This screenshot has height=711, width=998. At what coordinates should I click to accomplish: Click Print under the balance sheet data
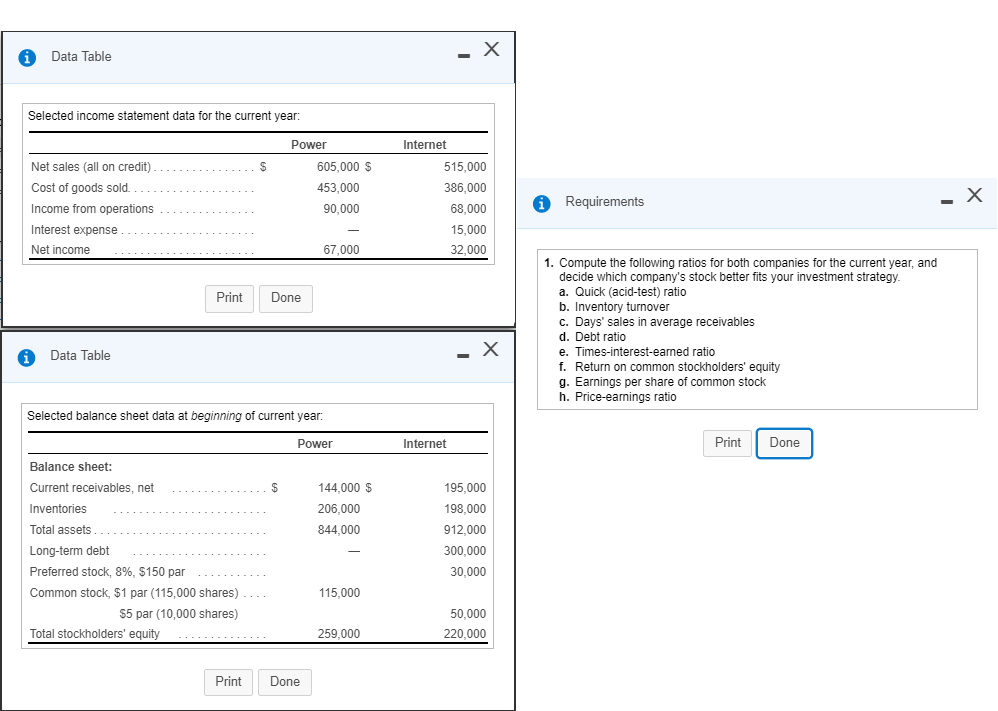pyautogui.click(x=228, y=682)
